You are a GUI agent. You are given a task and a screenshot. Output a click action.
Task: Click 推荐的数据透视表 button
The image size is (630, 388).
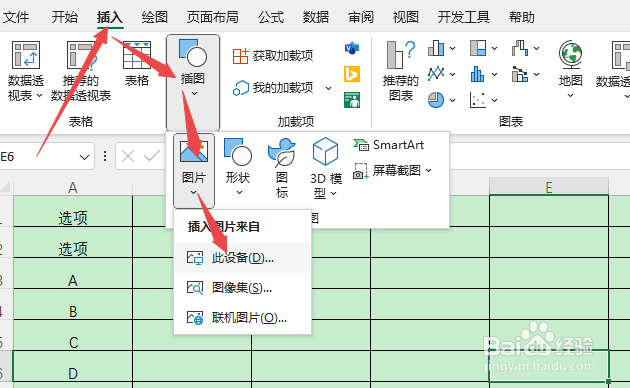[x=81, y=71]
